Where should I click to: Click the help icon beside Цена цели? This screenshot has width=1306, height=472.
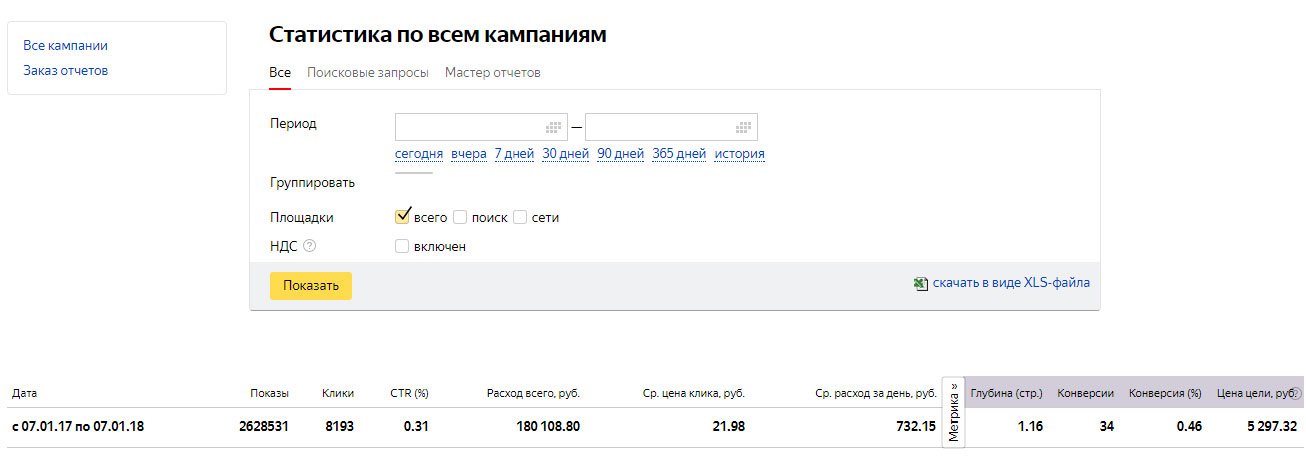pos(1297,394)
